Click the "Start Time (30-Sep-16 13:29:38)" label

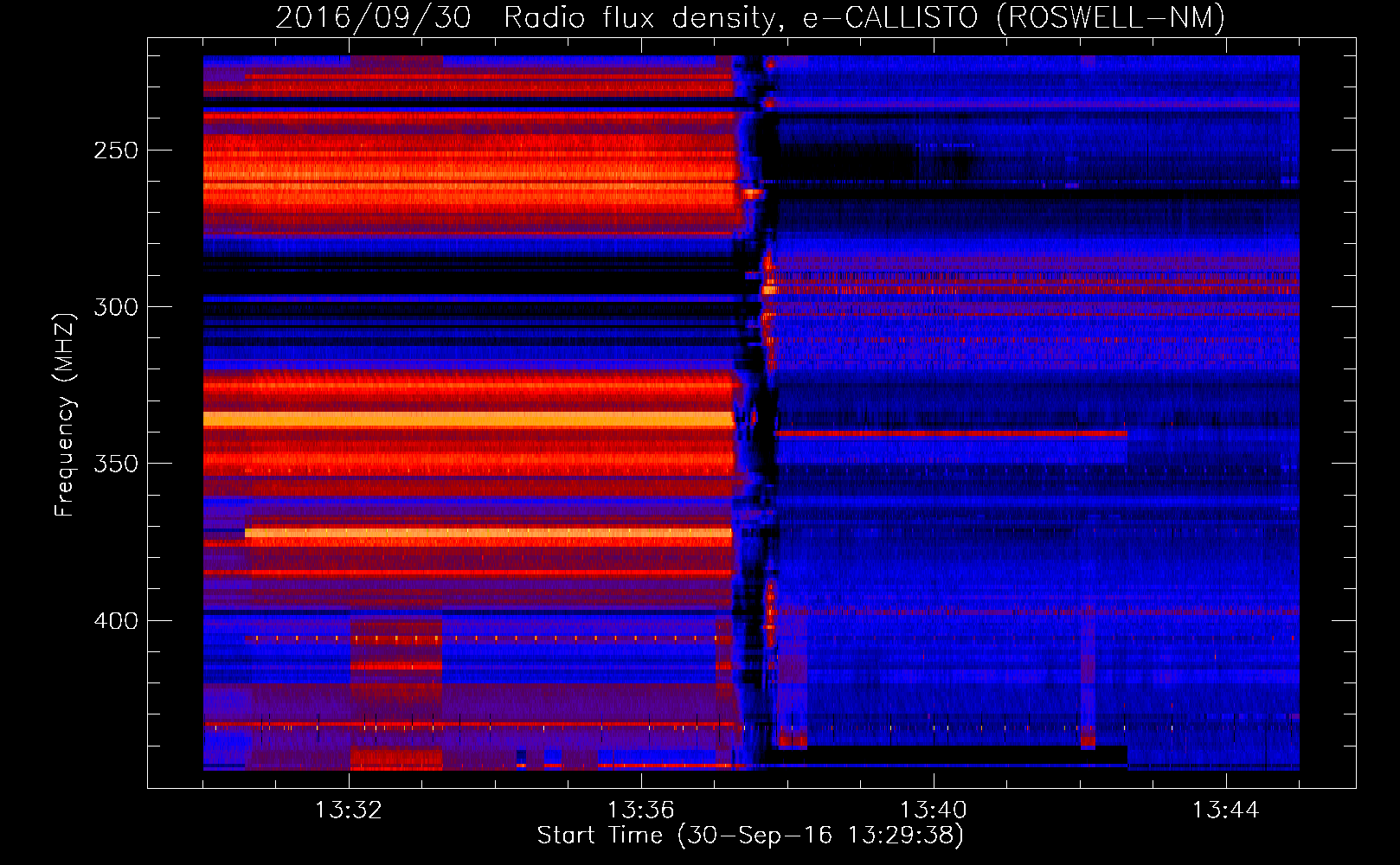pos(750,836)
